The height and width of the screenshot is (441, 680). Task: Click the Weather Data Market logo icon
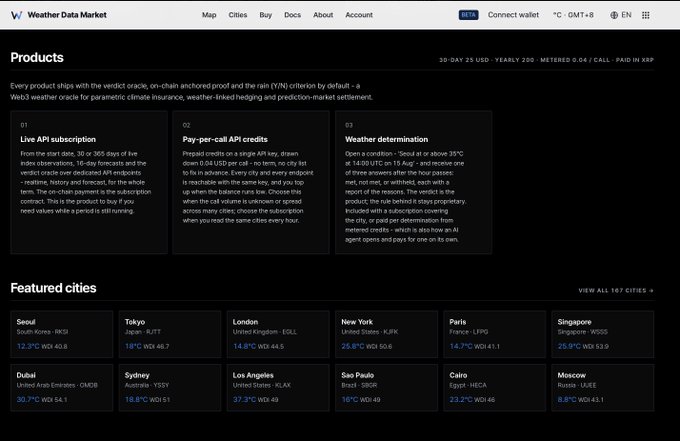click(16, 15)
